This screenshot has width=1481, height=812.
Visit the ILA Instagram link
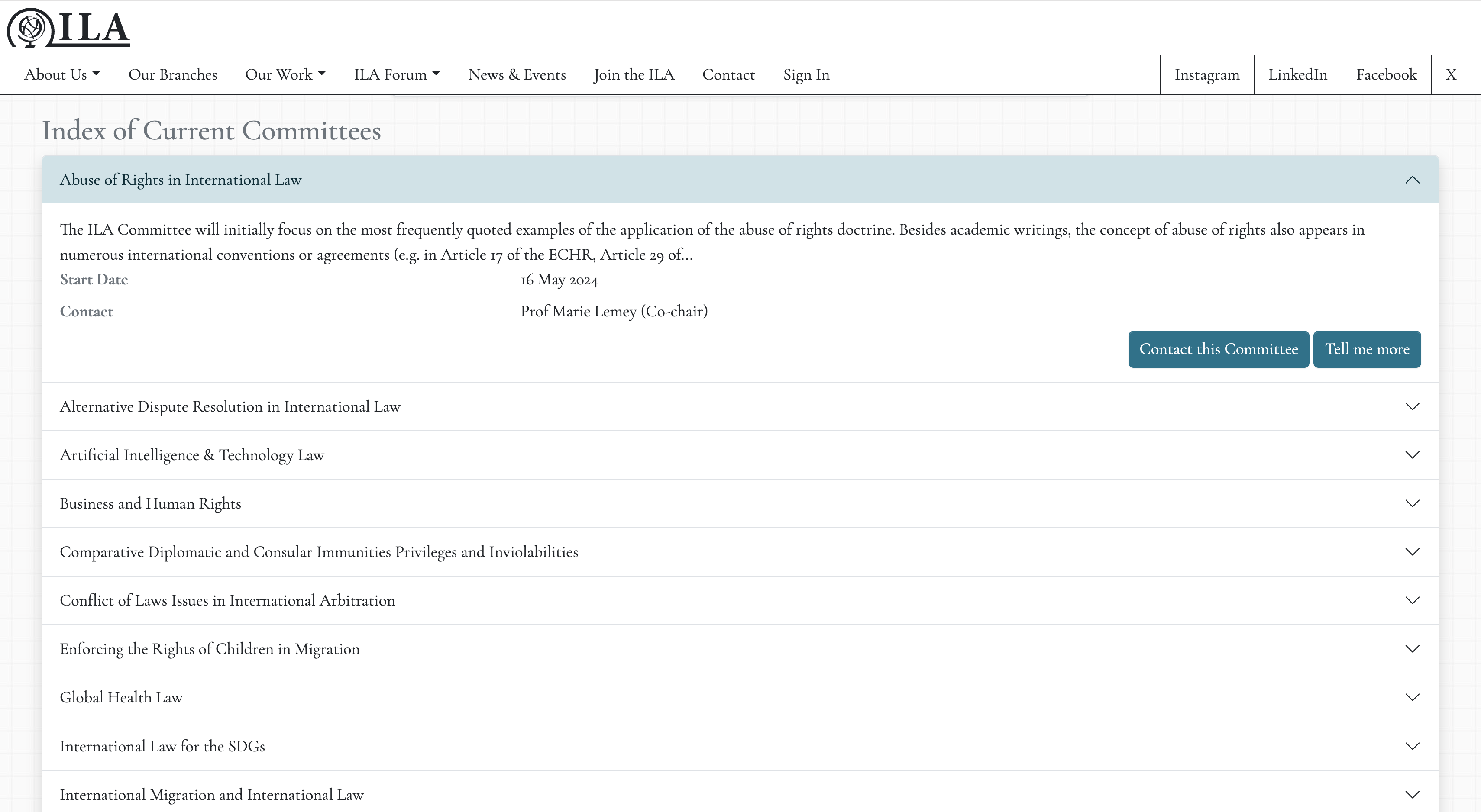[1207, 75]
